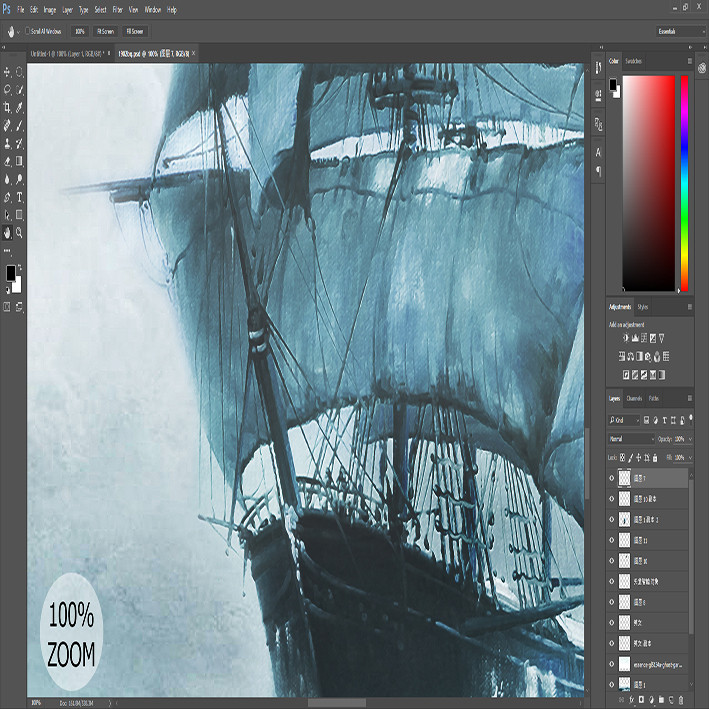The height and width of the screenshot is (709, 709).
Task: Add a Levels adjustment
Action: point(635,338)
